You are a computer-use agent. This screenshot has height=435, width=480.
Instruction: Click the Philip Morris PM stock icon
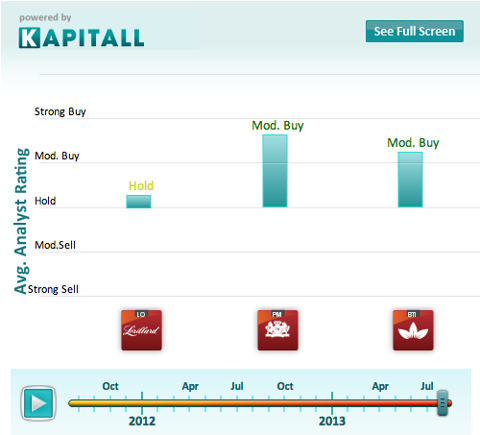pos(278,330)
